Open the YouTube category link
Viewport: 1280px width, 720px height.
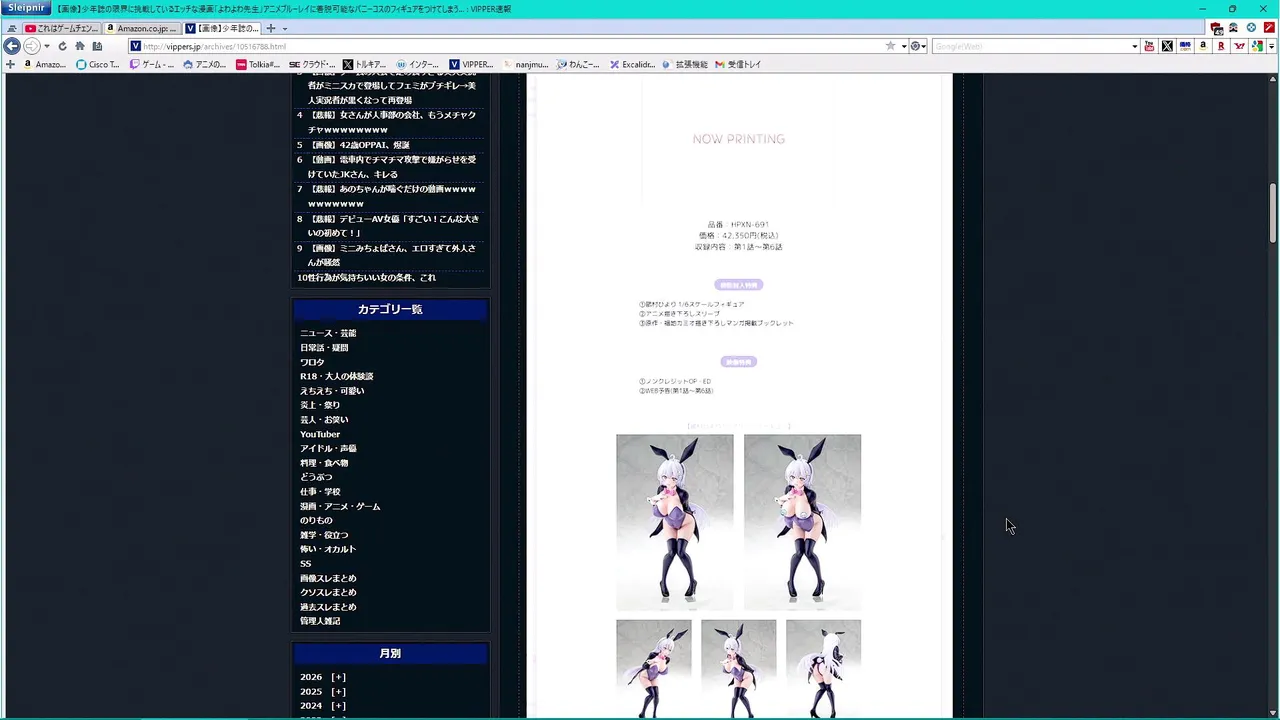coord(320,434)
